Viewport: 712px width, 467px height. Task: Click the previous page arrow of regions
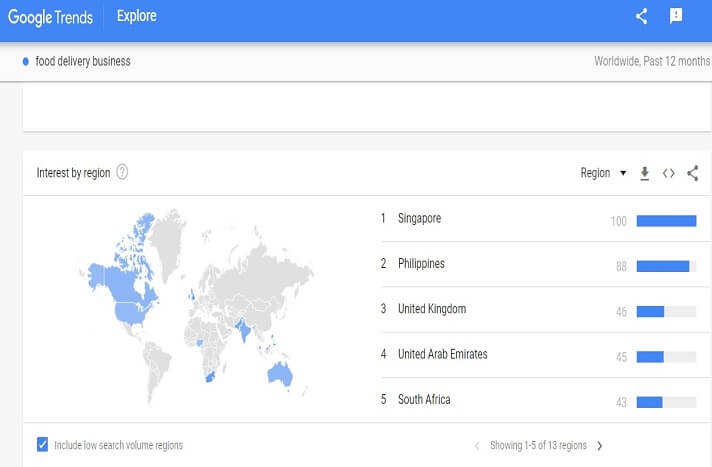tap(477, 445)
